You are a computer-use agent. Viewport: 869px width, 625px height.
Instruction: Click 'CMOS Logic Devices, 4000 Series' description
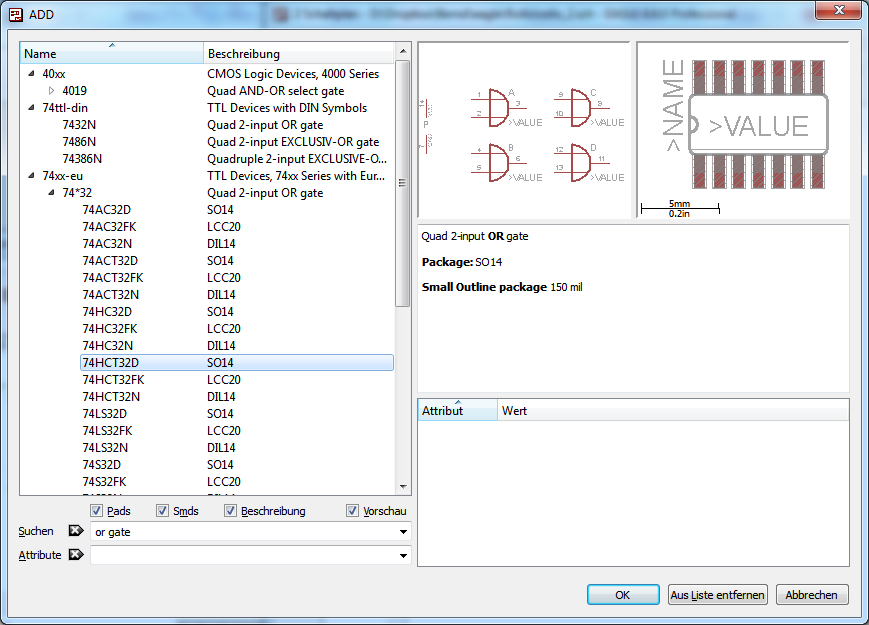[293, 74]
